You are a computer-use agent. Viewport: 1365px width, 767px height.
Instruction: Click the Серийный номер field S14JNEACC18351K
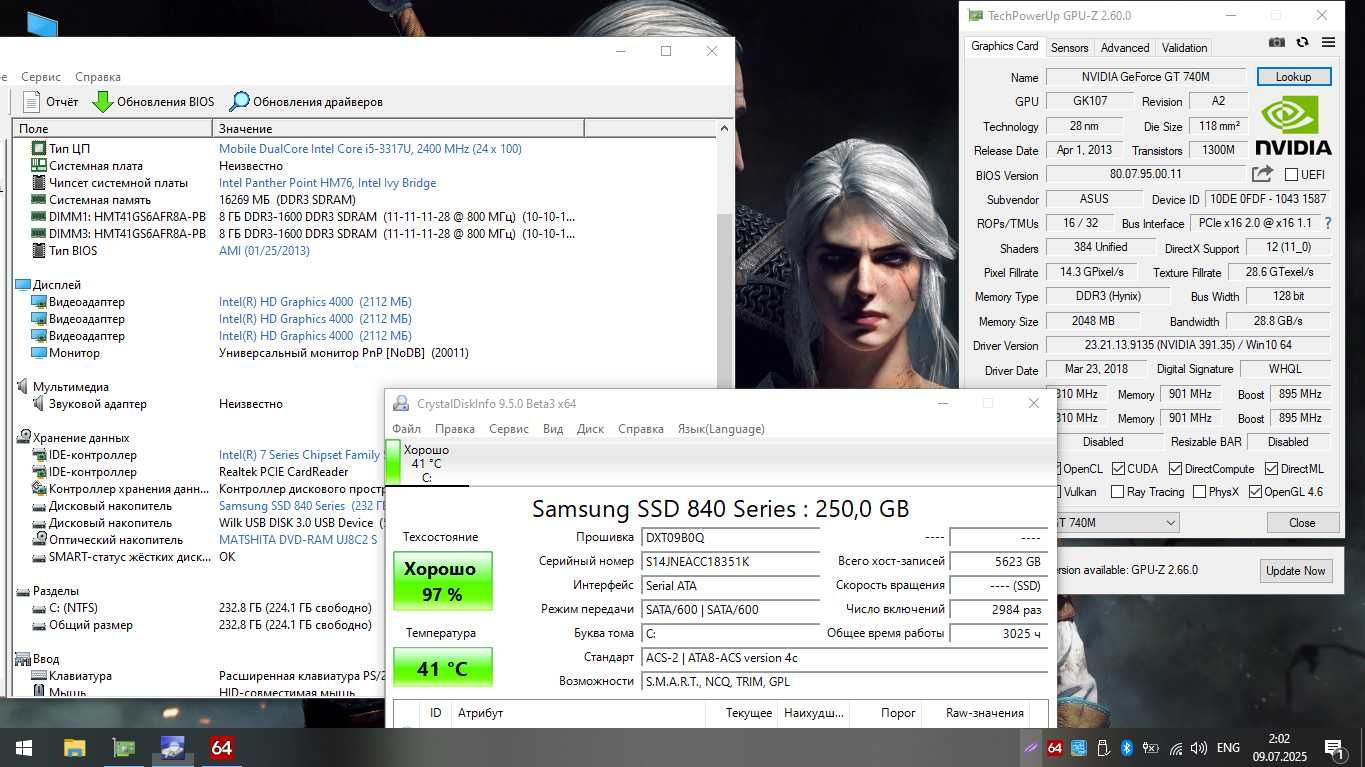point(729,562)
